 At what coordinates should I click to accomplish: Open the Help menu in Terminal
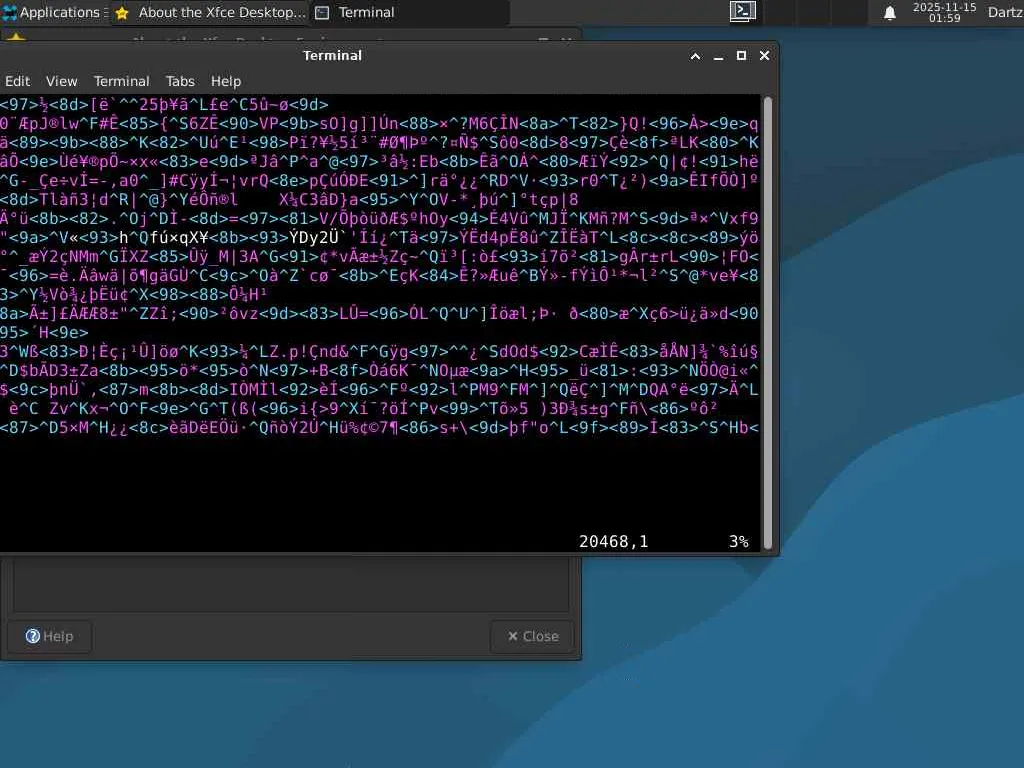(x=226, y=81)
